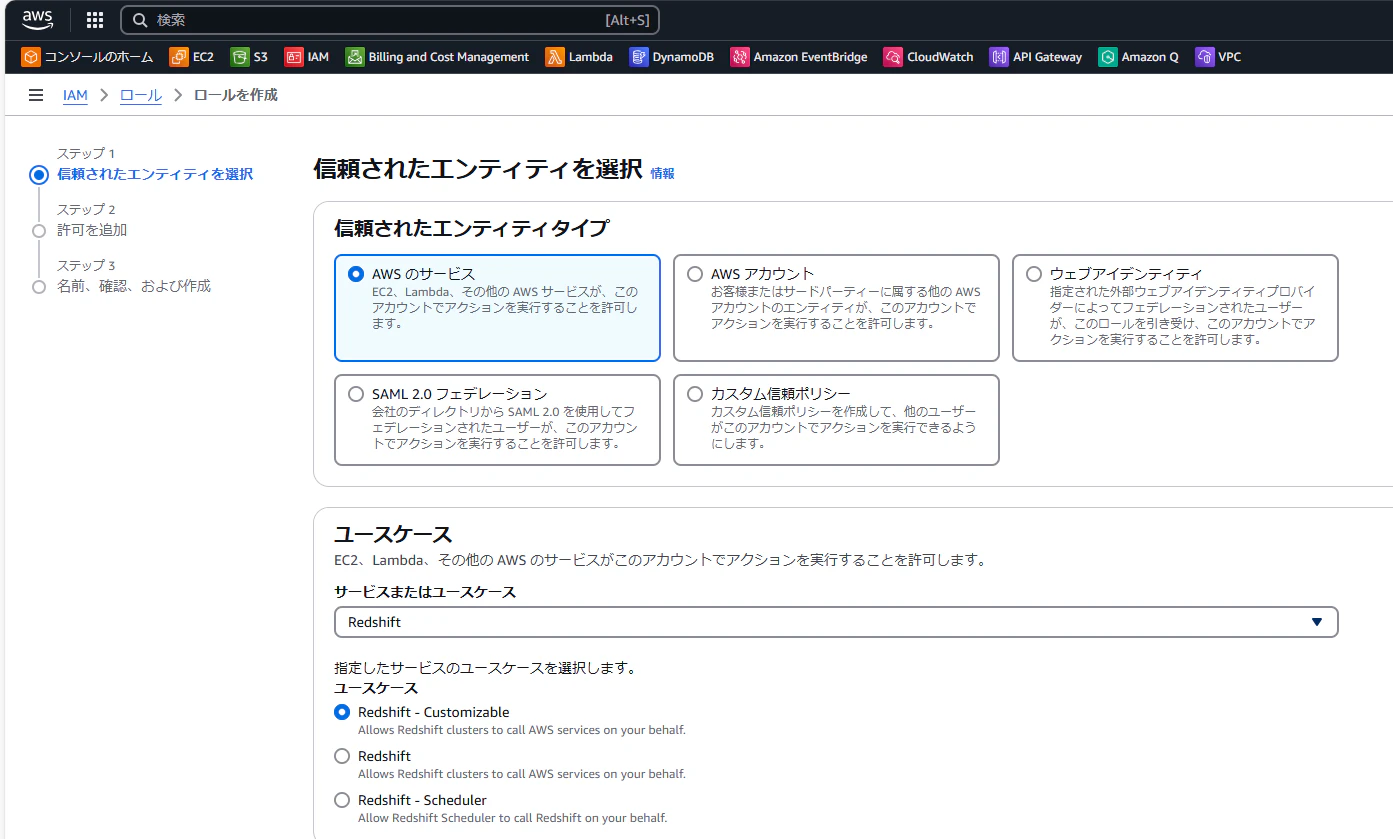
Task: Select SAML 2.0 フェデレーション option
Action: 497,420
